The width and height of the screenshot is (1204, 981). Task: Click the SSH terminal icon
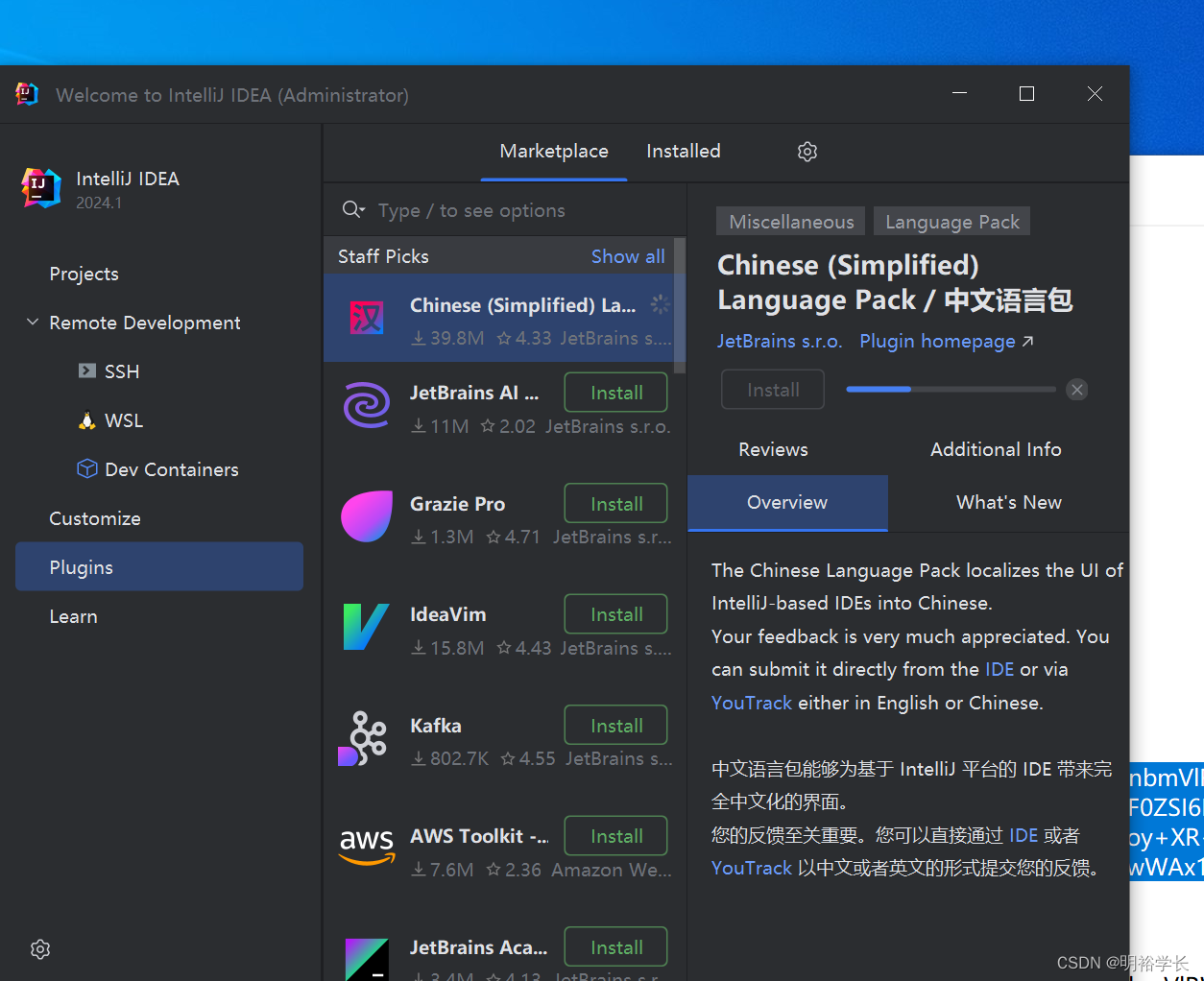pyautogui.click(x=87, y=371)
